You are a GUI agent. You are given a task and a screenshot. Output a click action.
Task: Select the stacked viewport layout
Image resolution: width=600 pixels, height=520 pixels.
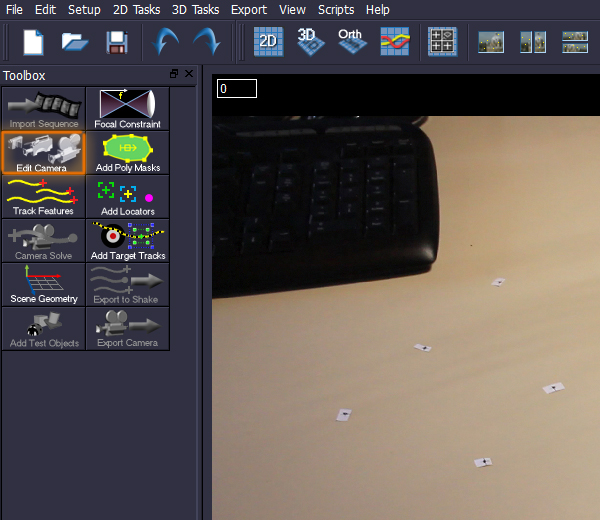pos(575,42)
